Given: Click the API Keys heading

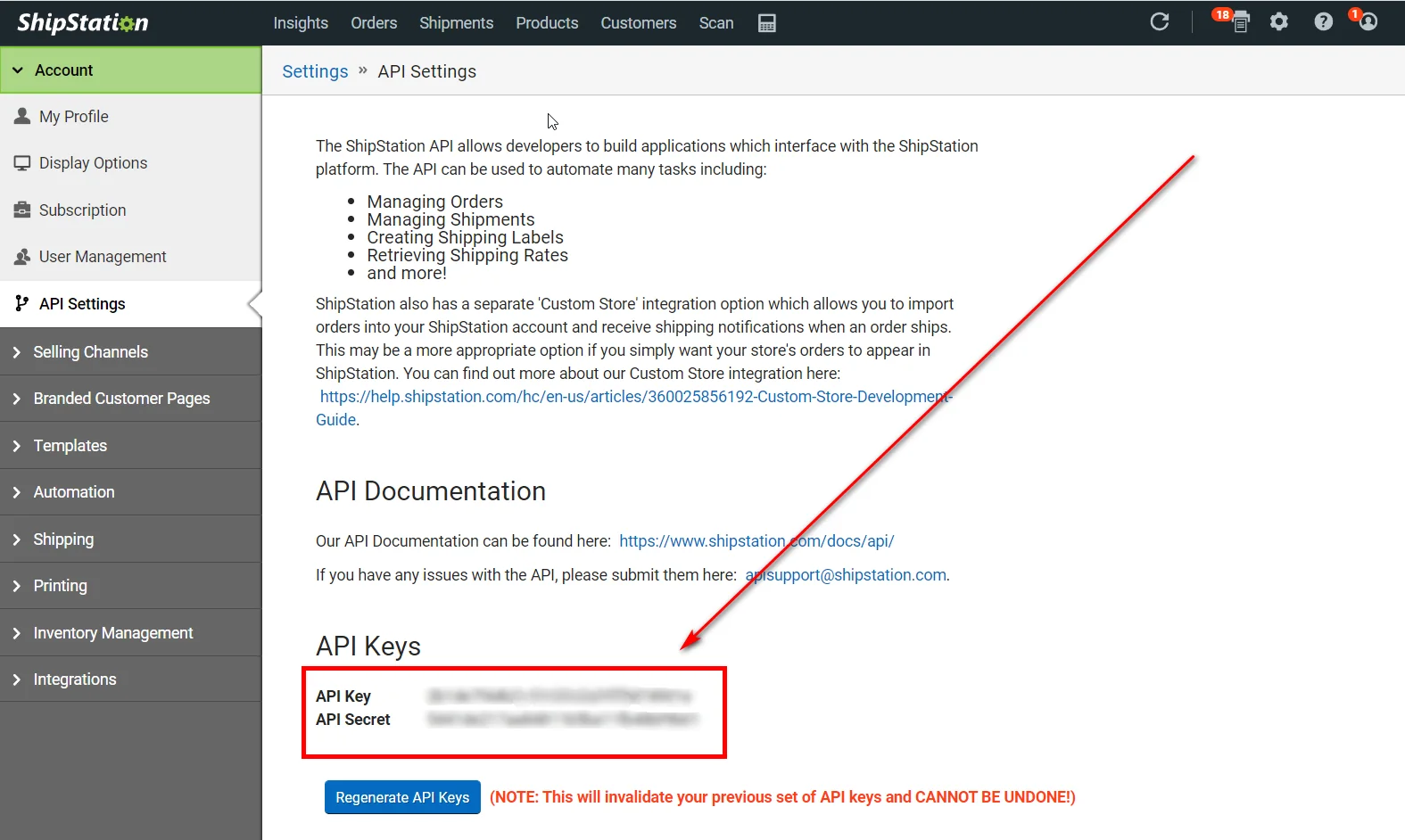Looking at the screenshot, I should click(368, 646).
